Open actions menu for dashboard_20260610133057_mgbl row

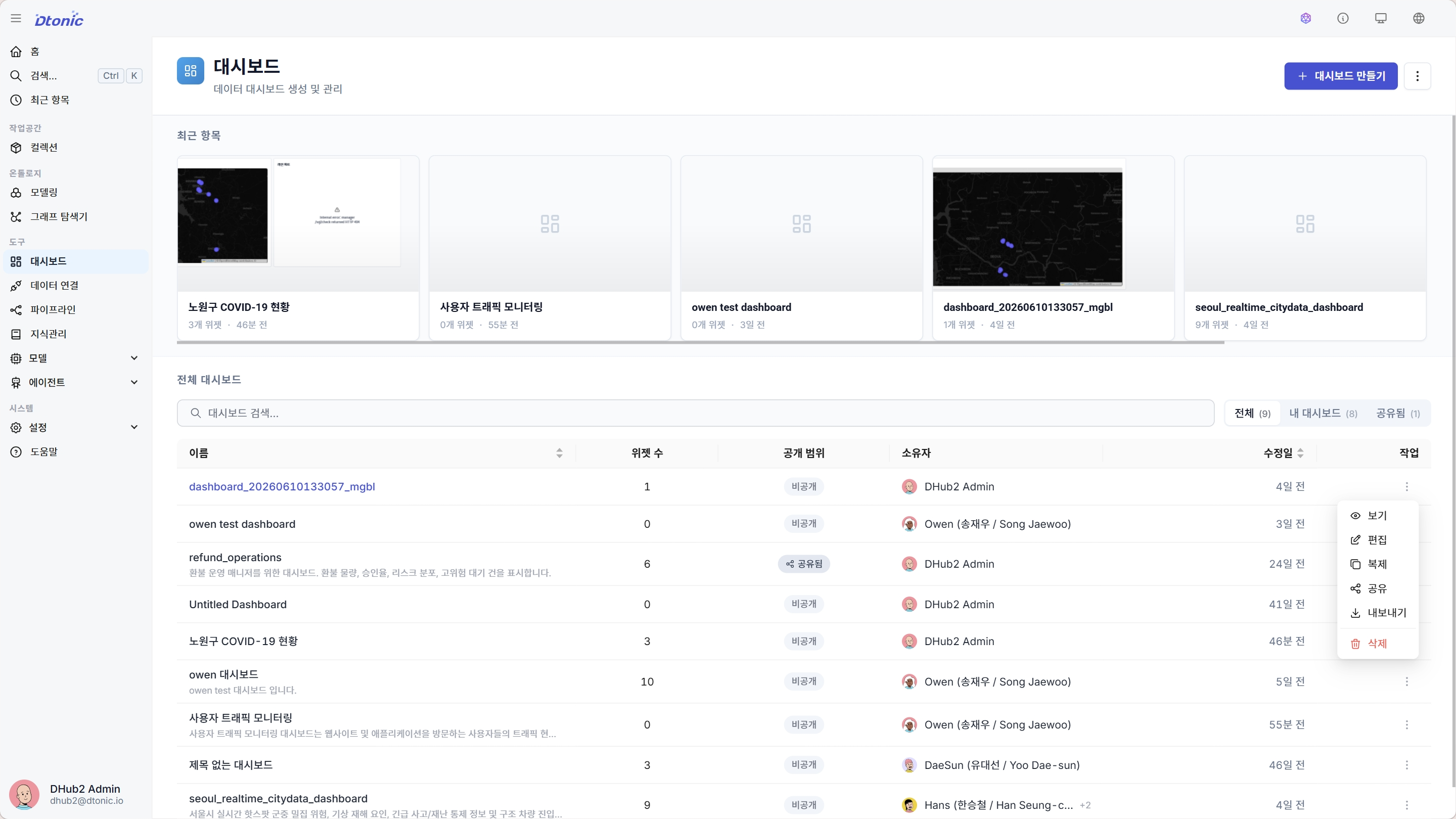click(1407, 487)
